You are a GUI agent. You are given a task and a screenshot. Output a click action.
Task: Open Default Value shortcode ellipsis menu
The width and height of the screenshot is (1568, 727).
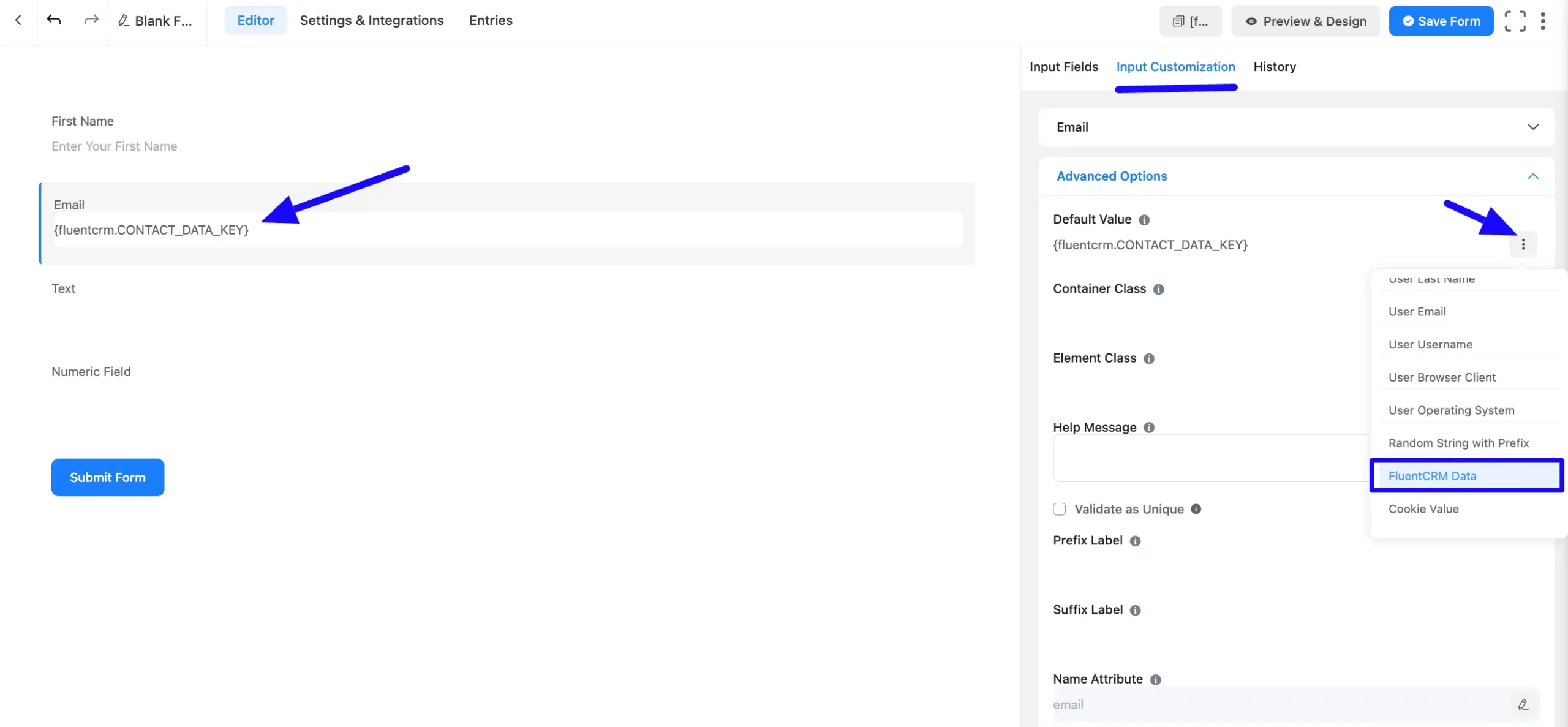(x=1523, y=244)
